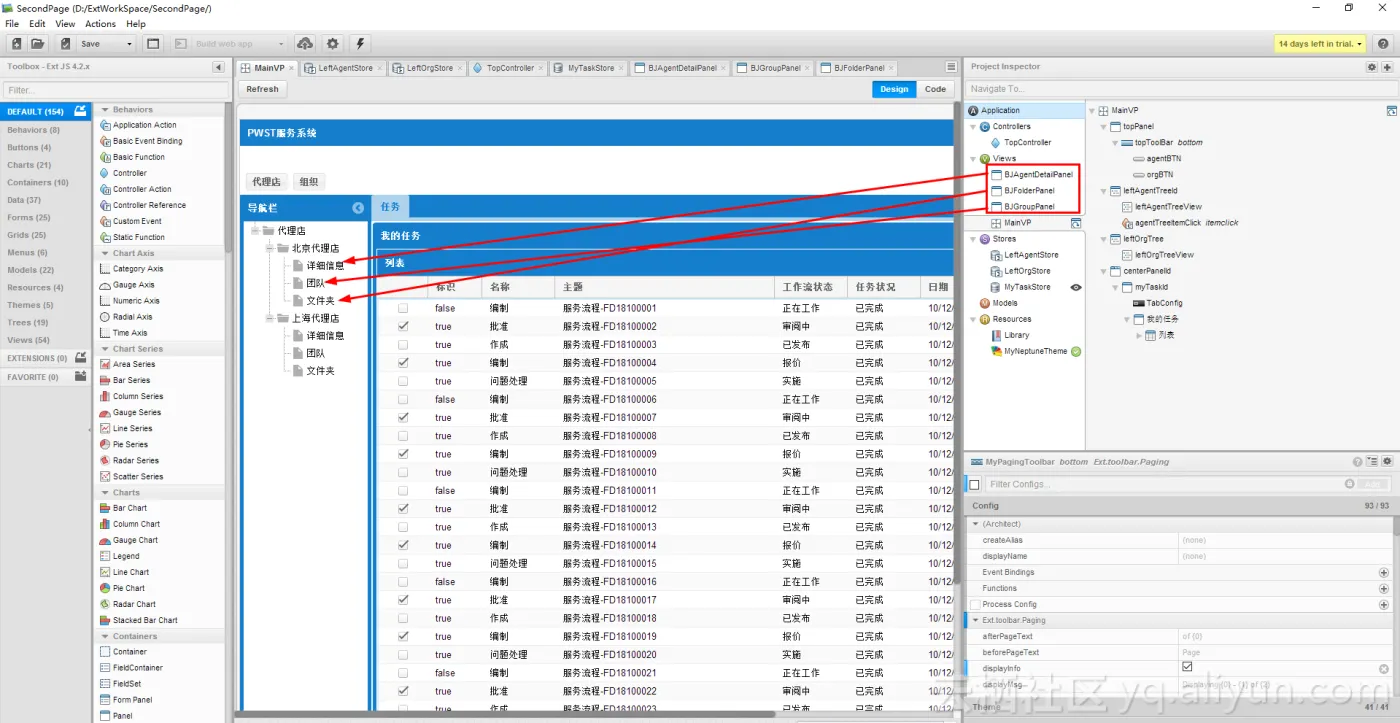Switch to the MyTaskStore tab
This screenshot has height=723, width=1400.
(590, 68)
